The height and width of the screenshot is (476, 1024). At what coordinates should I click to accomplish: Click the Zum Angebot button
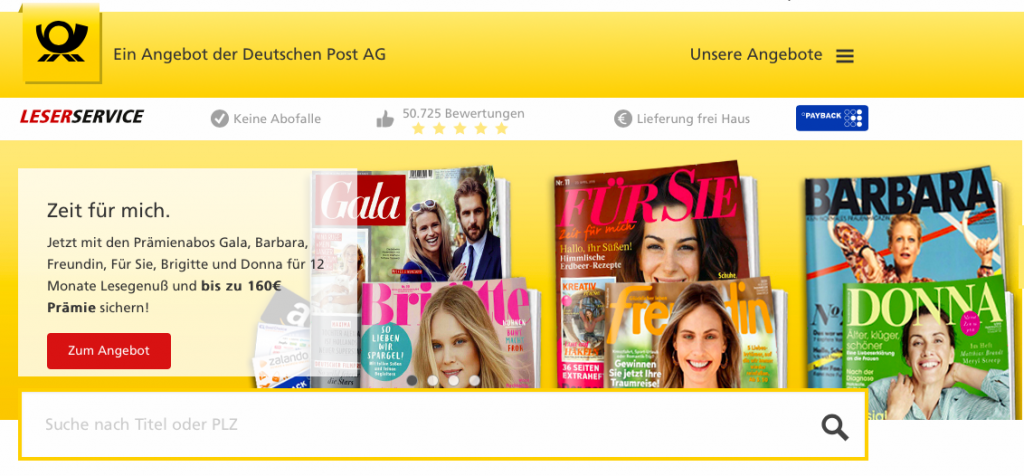pos(109,351)
